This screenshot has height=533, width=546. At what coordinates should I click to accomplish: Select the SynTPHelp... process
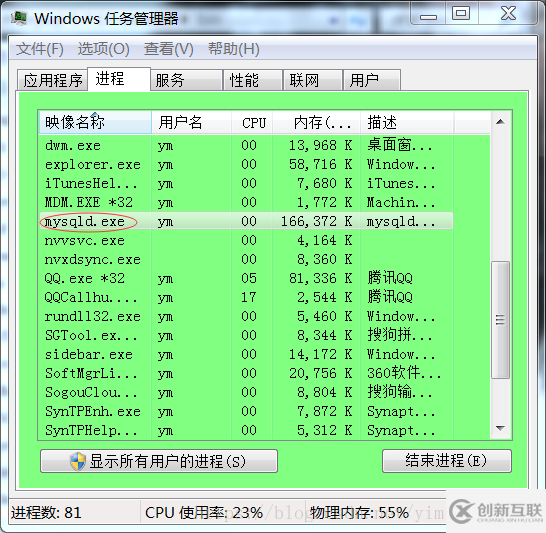click(x=246, y=430)
